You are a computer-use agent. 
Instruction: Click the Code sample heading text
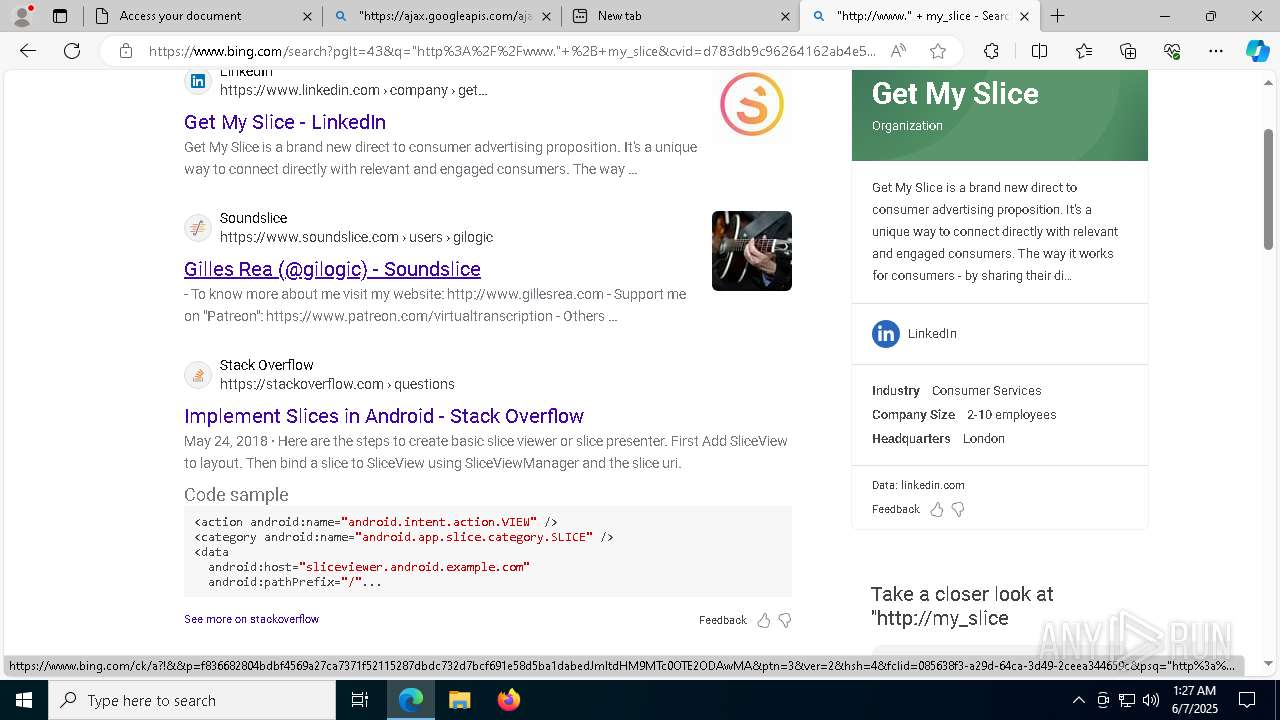coord(236,495)
